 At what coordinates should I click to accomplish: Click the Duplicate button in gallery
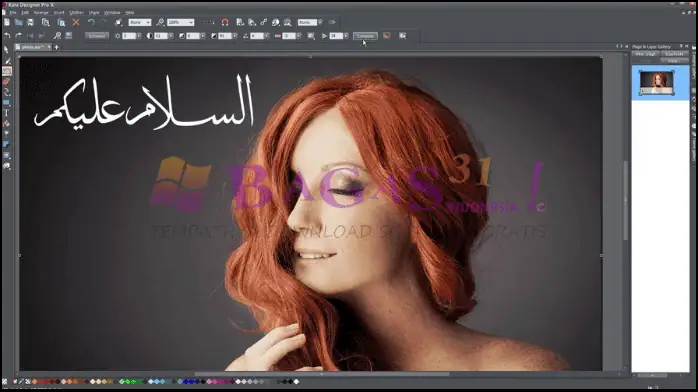click(674, 54)
